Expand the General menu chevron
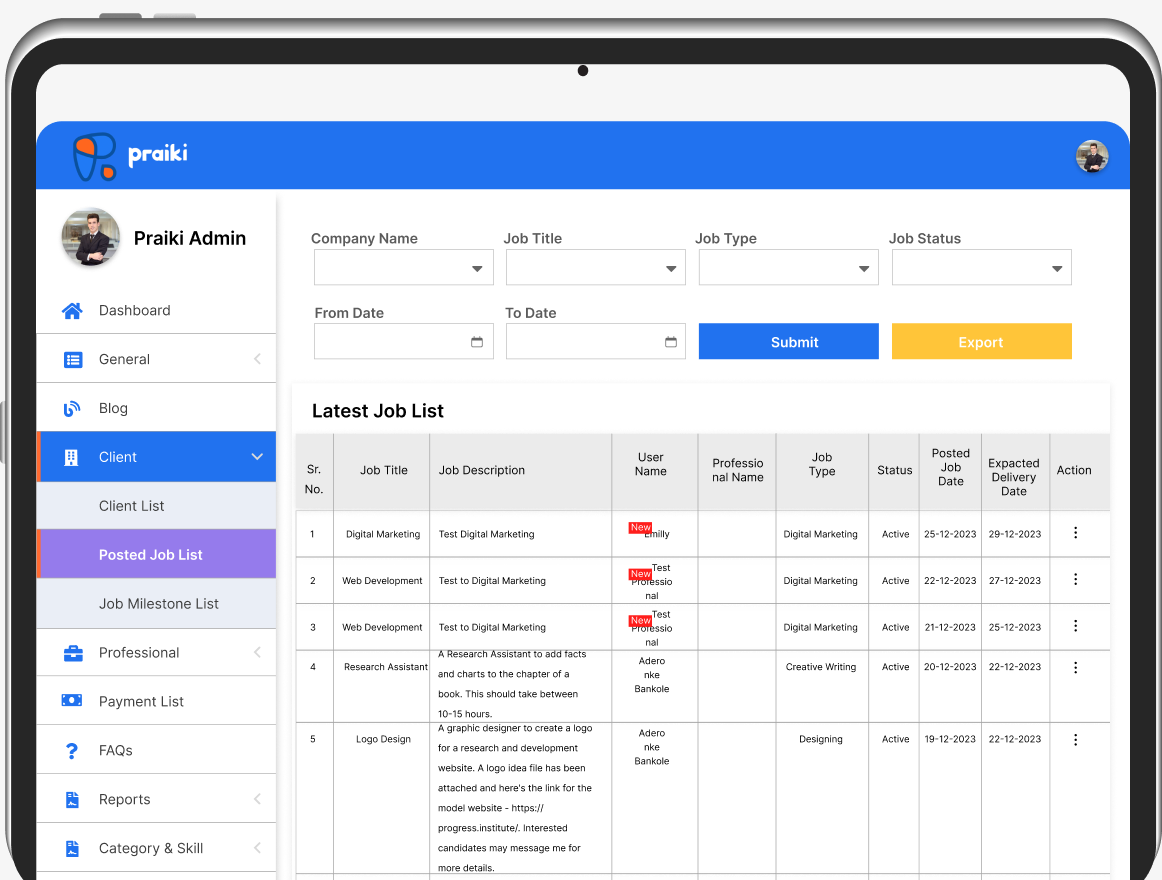 point(257,360)
